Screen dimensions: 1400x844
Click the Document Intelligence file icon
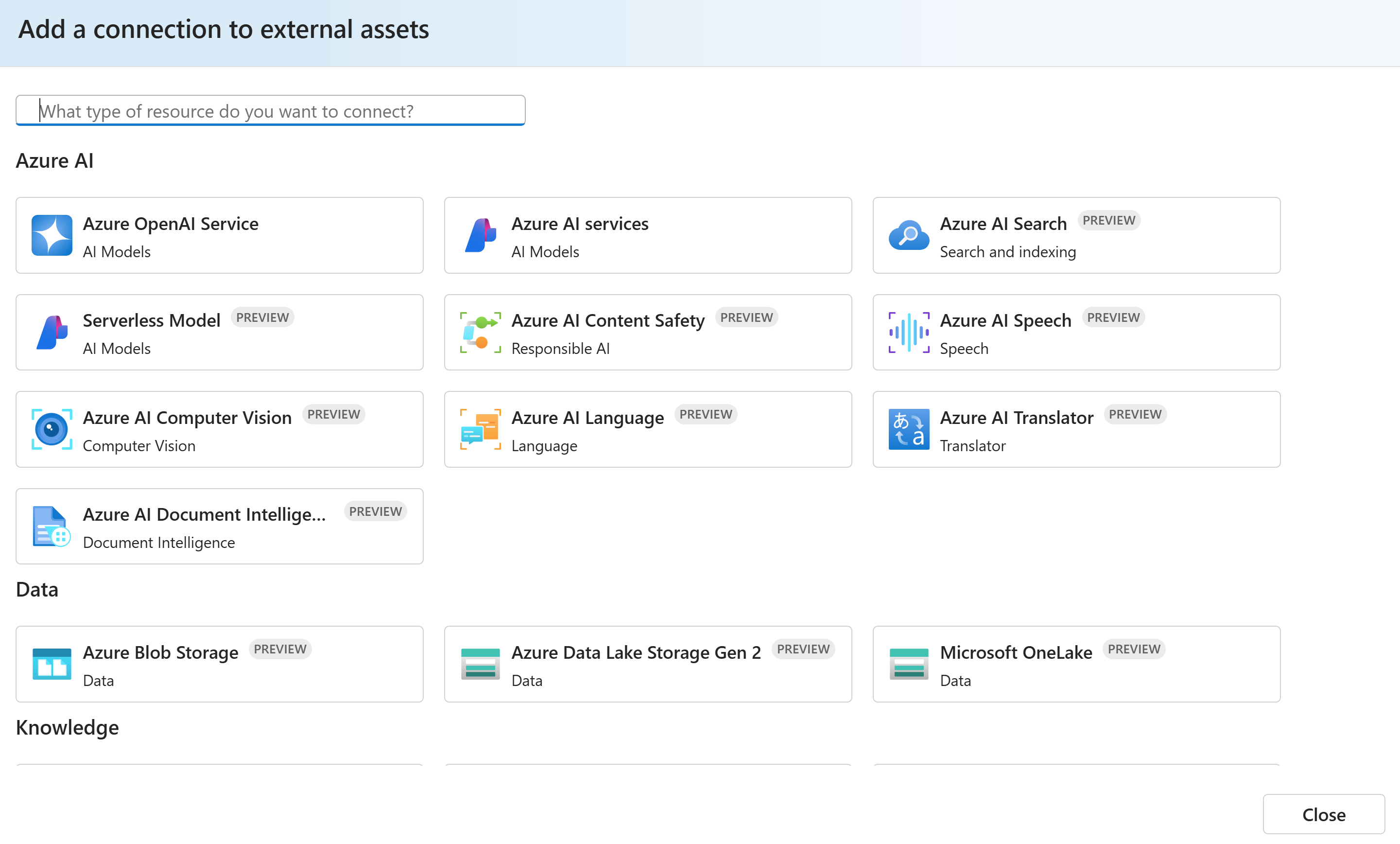(x=52, y=527)
